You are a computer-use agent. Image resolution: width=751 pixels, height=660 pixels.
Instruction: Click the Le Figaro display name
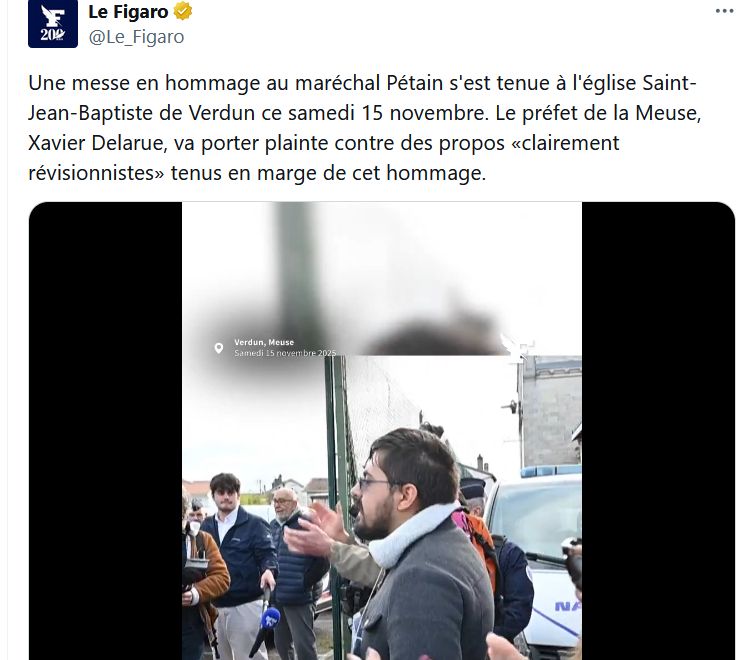pyautogui.click(x=128, y=11)
